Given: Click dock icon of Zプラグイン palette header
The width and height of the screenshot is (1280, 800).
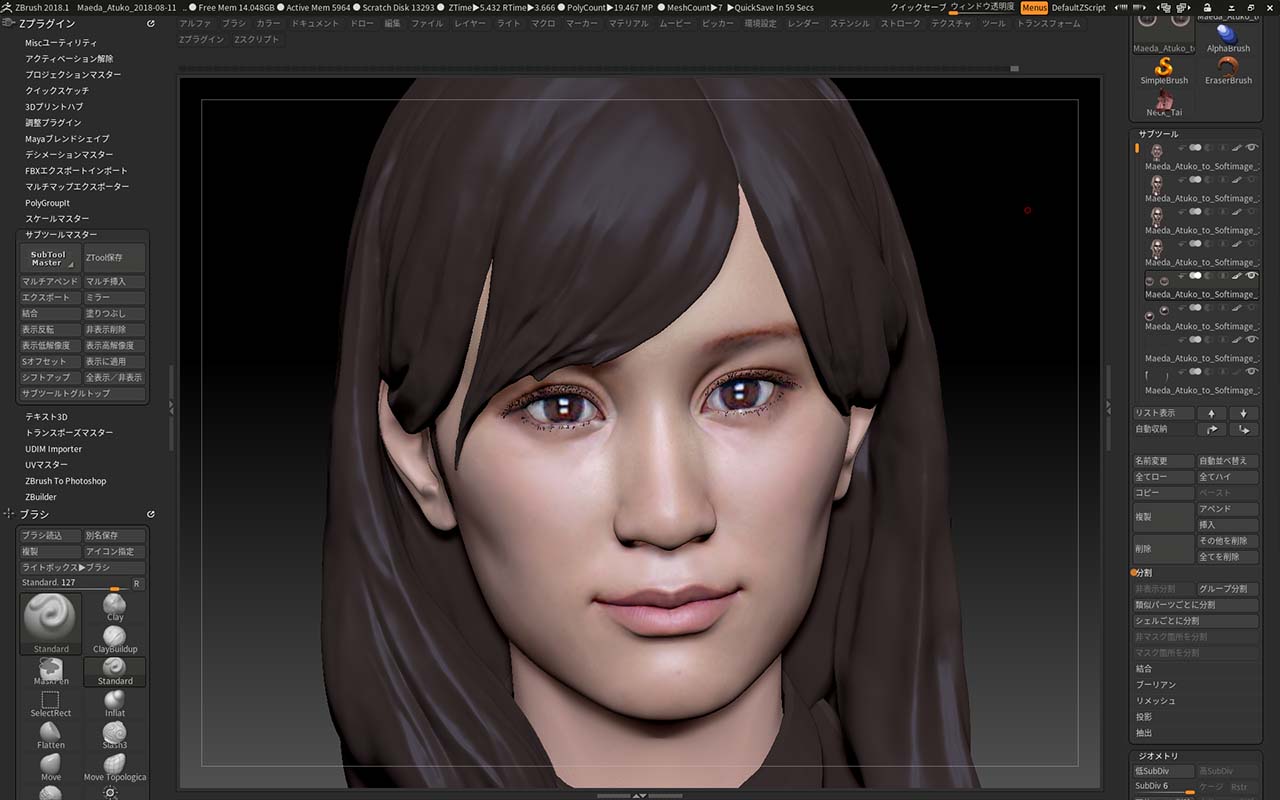Looking at the screenshot, I should (150, 23).
